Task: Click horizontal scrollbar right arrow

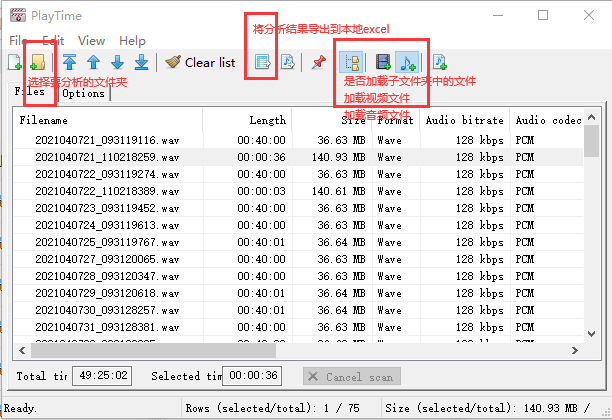Action: (x=575, y=351)
